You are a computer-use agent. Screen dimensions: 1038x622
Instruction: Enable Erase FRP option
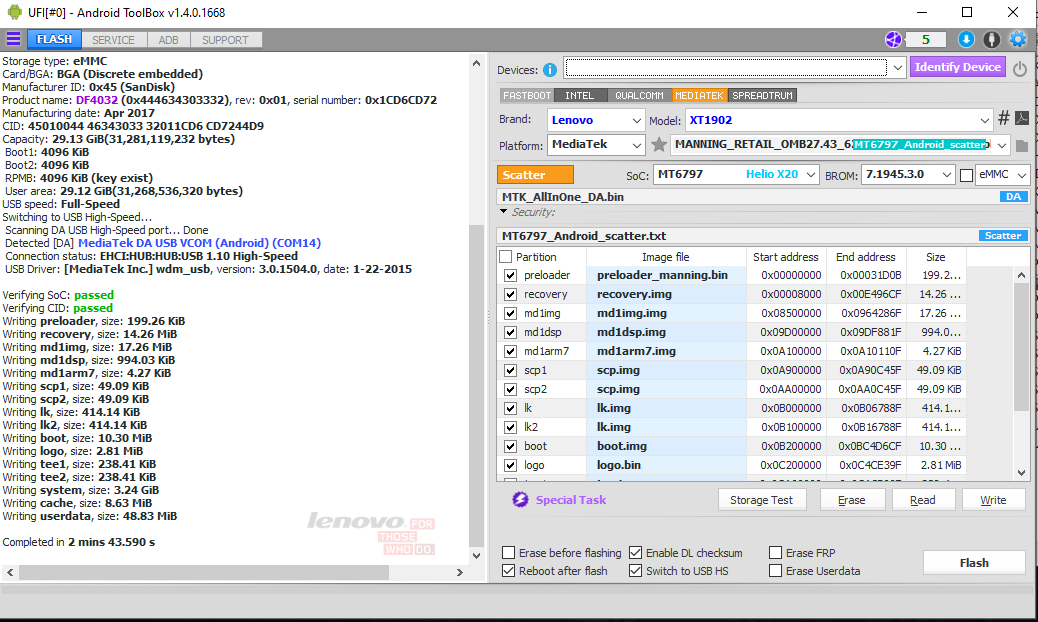click(x=775, y=553)
